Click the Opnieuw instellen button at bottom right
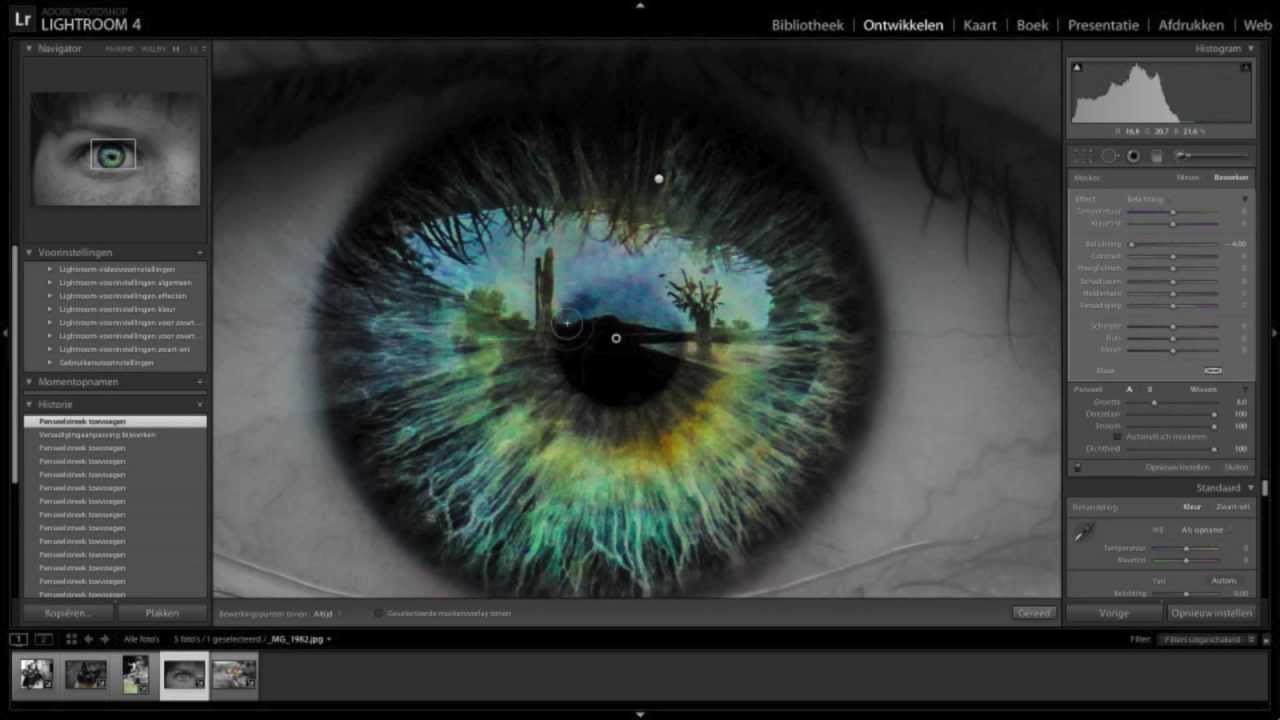 tap(1211, 613)
